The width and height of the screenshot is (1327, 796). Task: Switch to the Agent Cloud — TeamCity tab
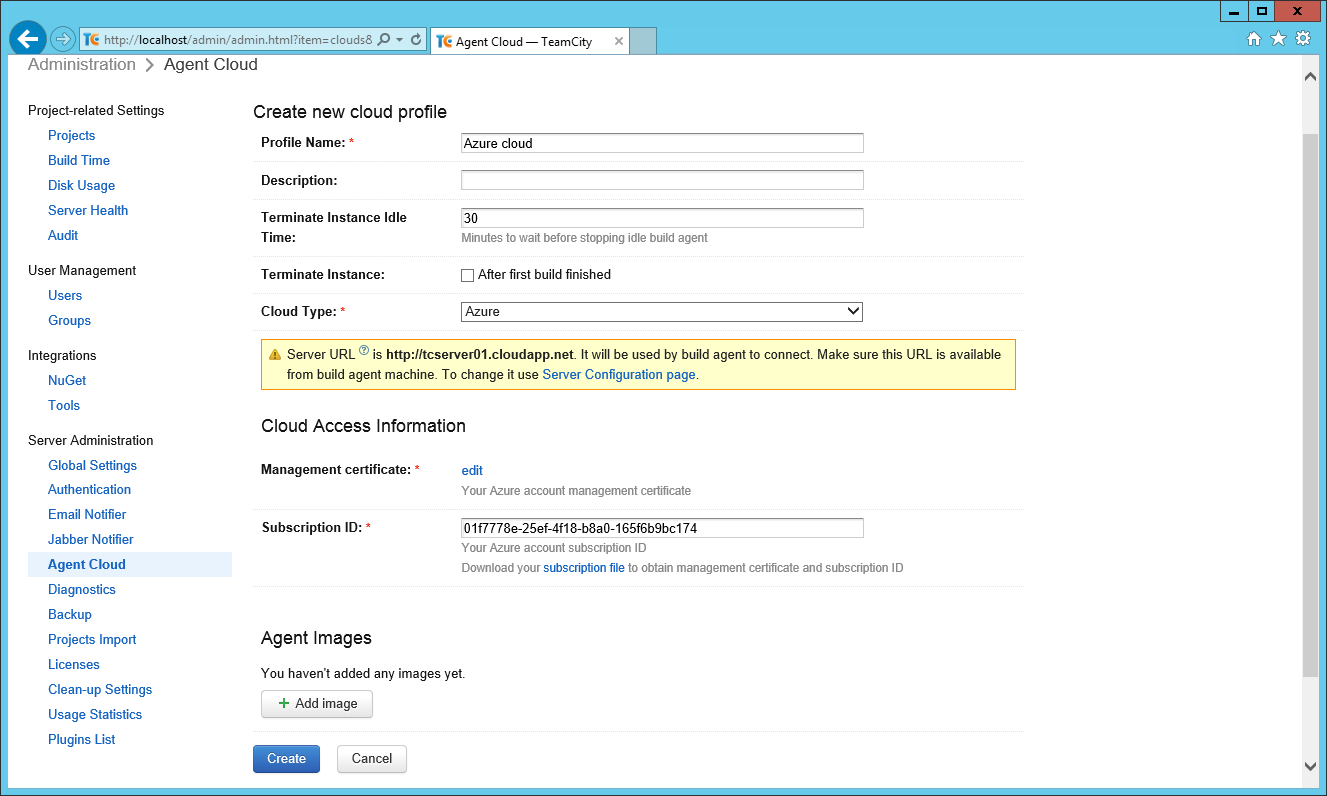coord(530,42)
